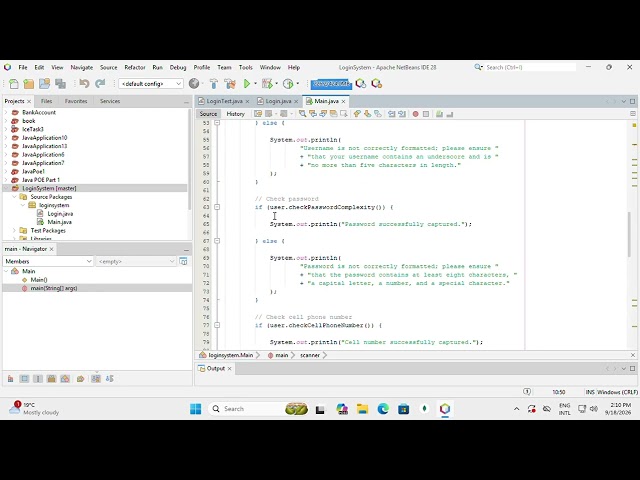Open the default config dropdown
The height and width of the screenshot is (480, 640).
151,84
